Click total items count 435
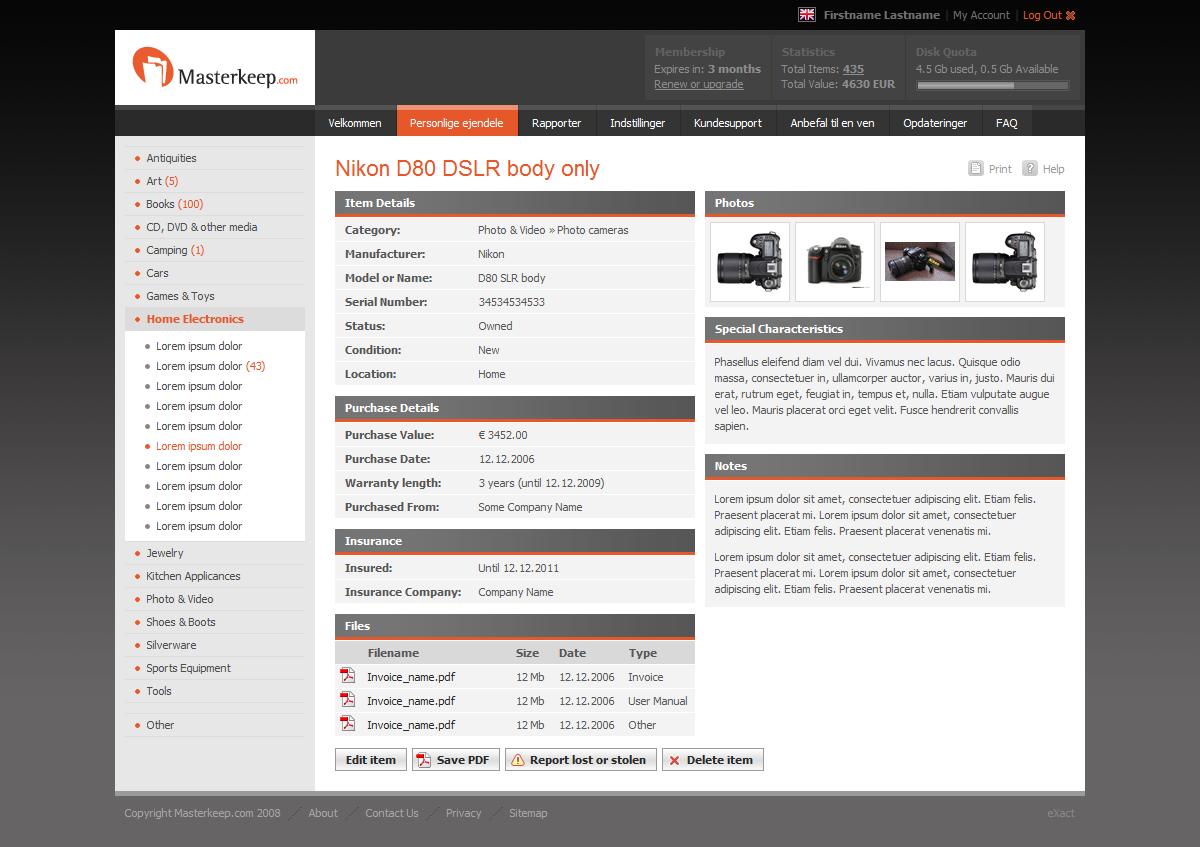Image resolution: width=1200 pixels, height=847 pixels. point(853,69)
